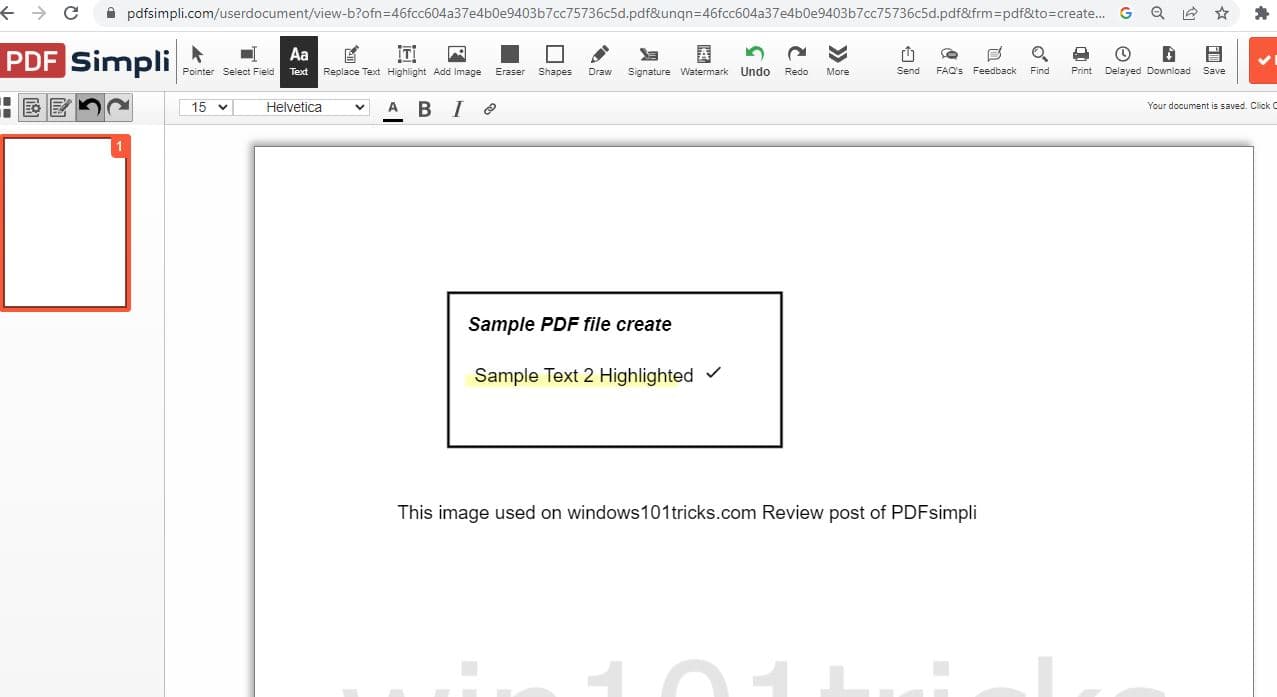Save the document
This screenshot has width=1277, height=697.
pyautogui.click(x=1214, y=60)
